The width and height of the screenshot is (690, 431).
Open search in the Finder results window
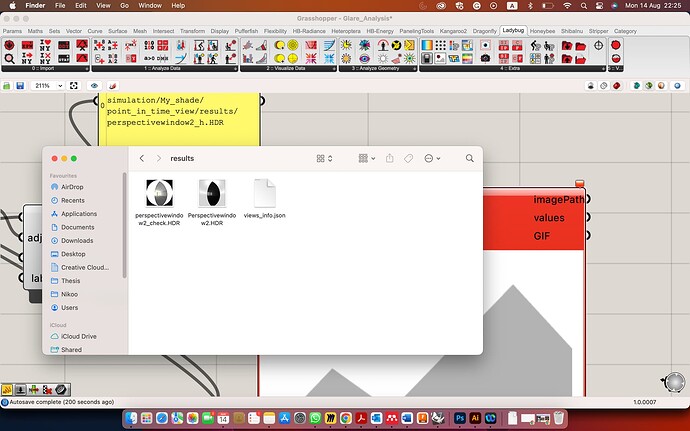tap(470, 158)
